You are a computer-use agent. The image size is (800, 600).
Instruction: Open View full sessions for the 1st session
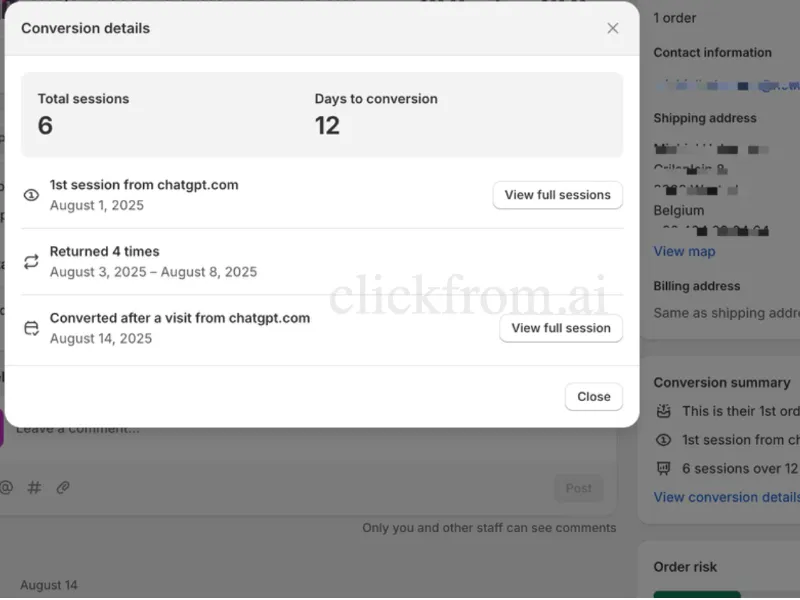click(557, 195)
